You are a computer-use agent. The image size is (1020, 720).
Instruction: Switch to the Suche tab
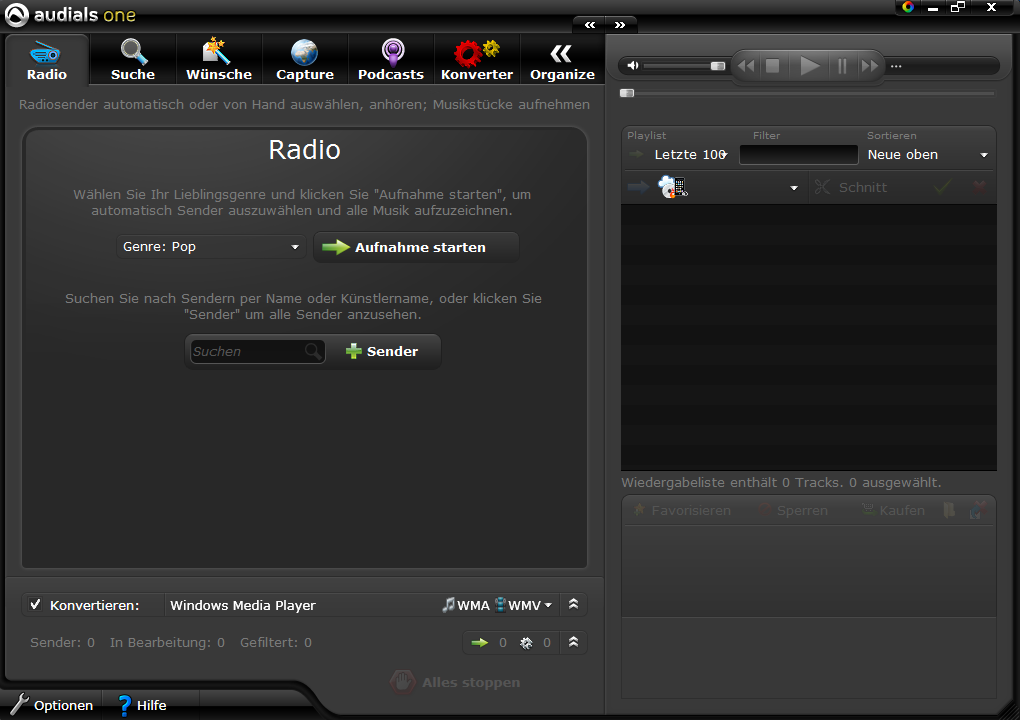click(133, 60)
